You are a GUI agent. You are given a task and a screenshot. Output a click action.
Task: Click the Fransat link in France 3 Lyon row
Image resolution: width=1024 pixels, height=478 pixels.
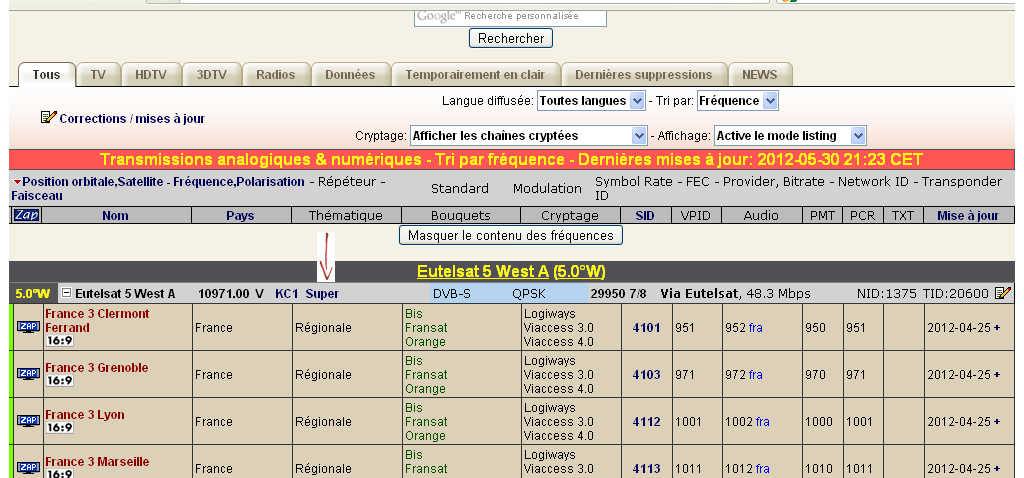coord(426,422)
